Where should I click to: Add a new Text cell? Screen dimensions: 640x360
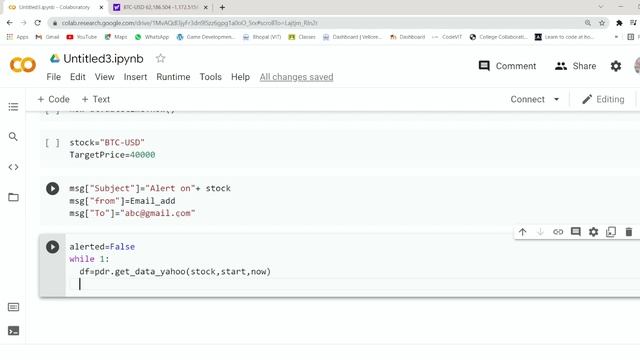coord(96,99)
